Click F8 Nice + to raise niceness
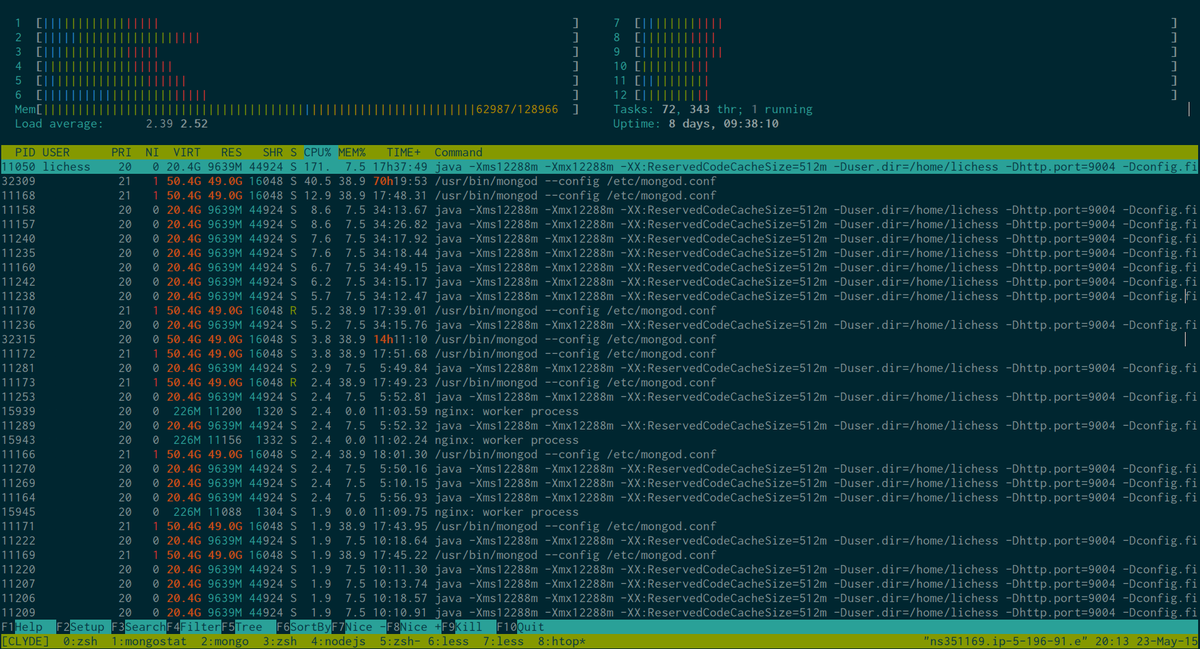The width and height of the screenshot is (1200, 649). (x=415, y=626)
